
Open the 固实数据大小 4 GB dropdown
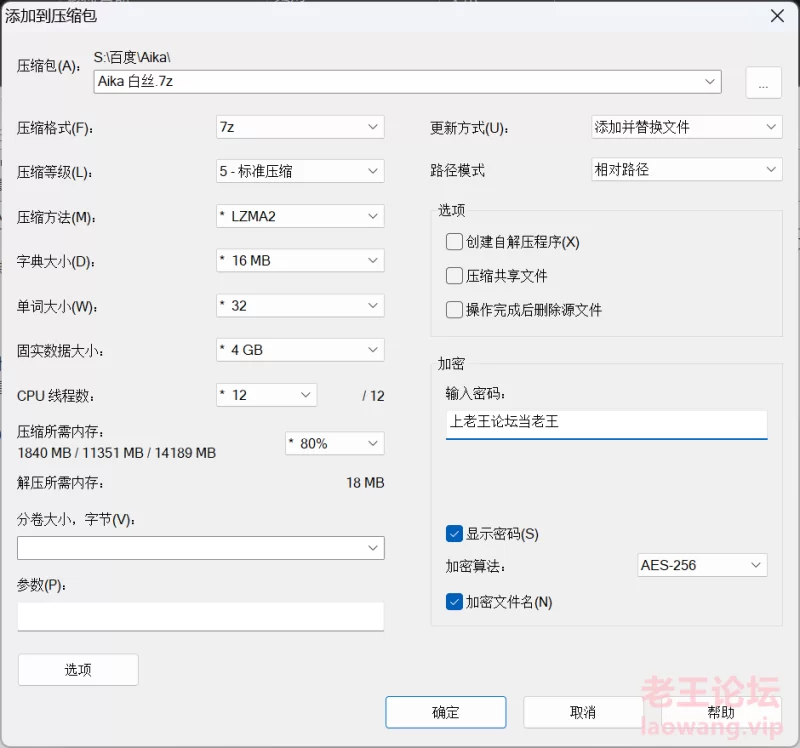[300, 350]
